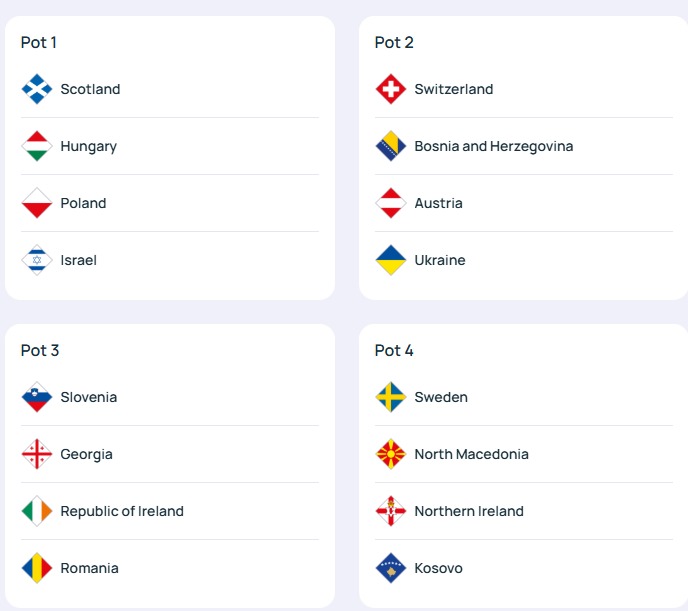Click the Pot 4 heading
Screen dimensions: 688x611
click(x=394, y=350)
